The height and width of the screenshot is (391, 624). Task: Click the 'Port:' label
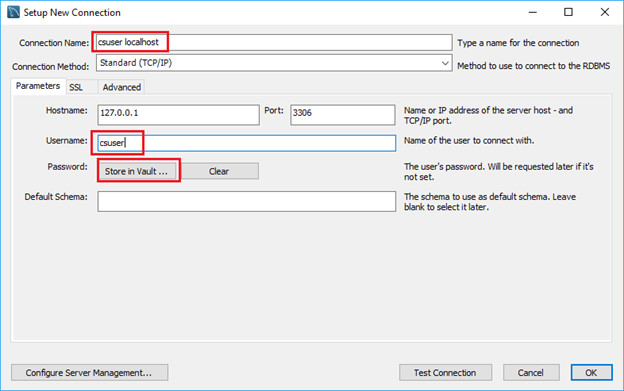[x=274, y=111]
